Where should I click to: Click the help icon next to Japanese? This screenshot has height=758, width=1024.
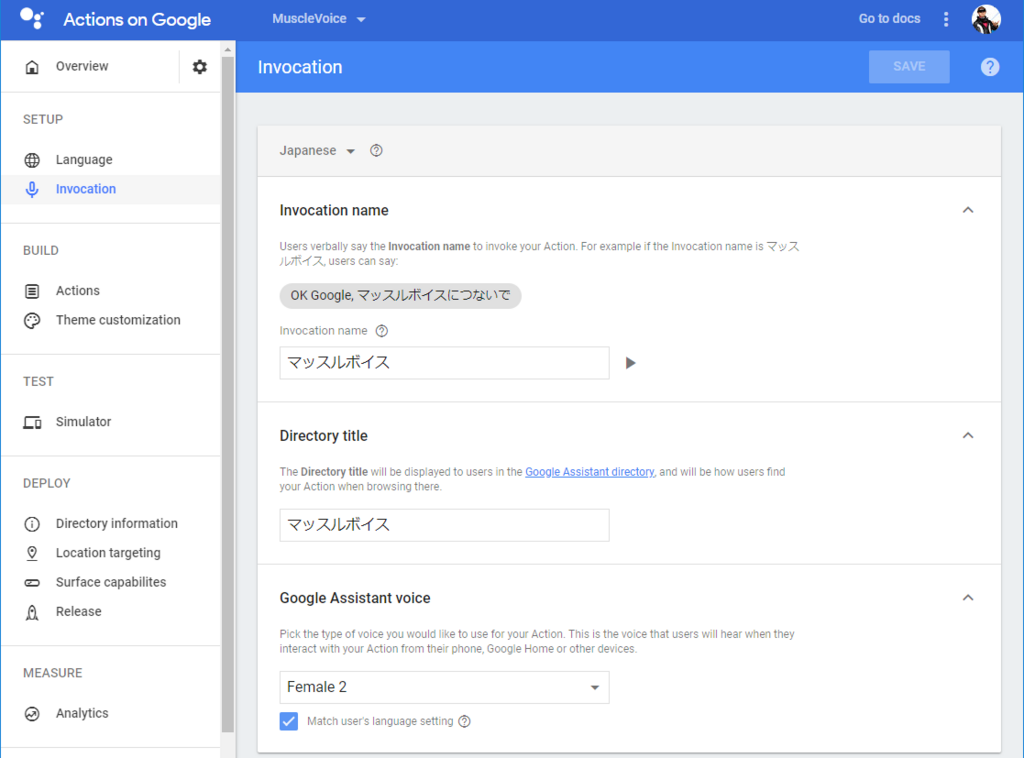tap(376, 151)
